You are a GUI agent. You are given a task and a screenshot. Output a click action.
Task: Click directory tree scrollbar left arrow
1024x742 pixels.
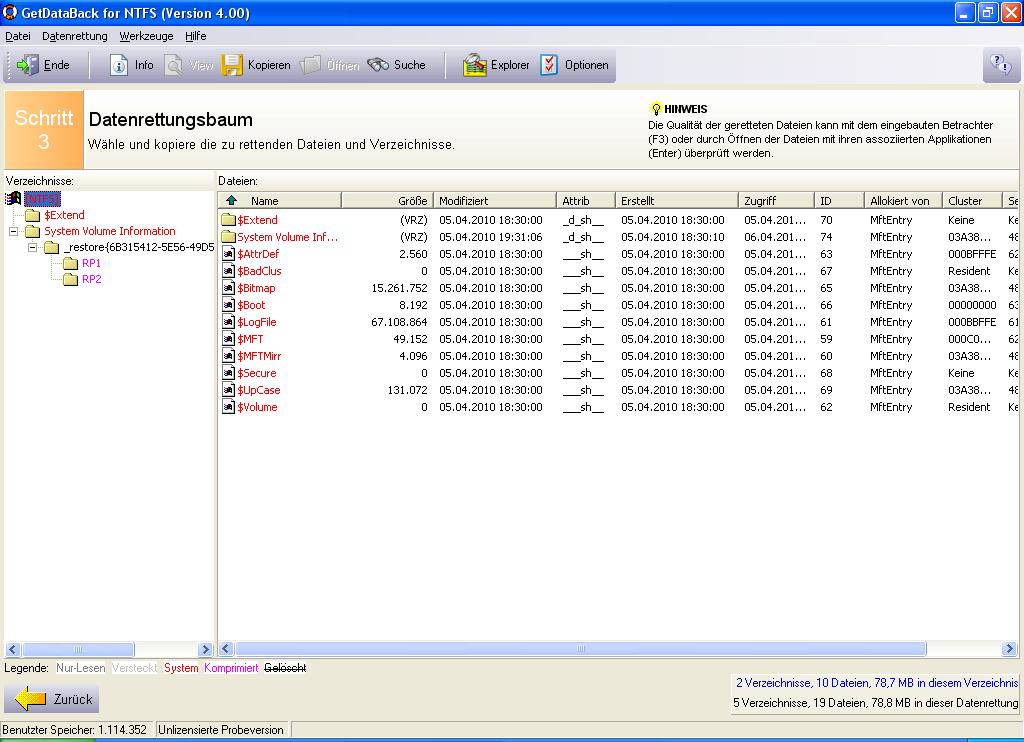[x=13, y=649]
